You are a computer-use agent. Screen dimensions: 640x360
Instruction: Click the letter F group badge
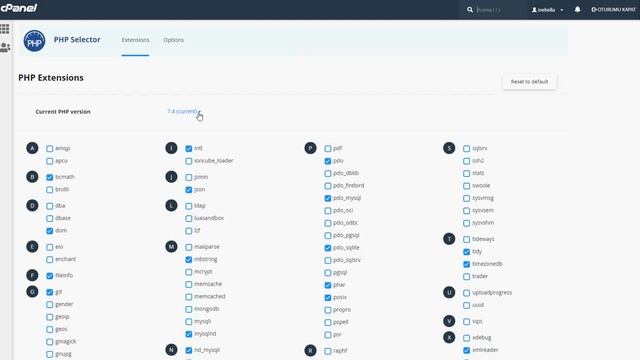(x=32, y=276)
